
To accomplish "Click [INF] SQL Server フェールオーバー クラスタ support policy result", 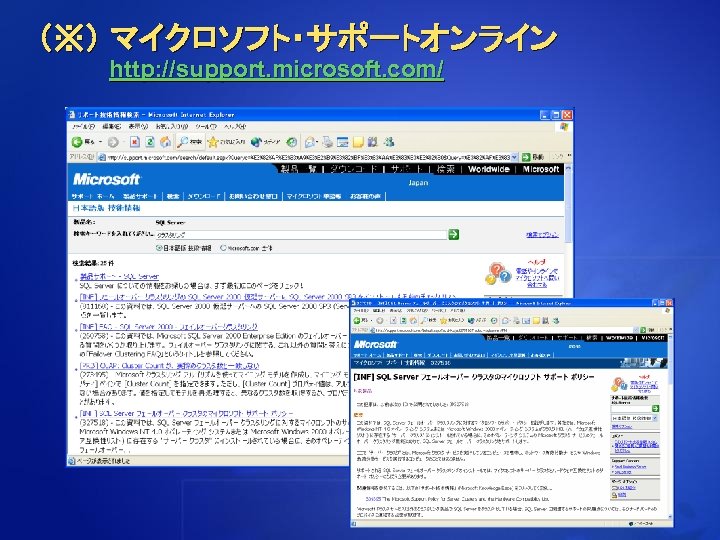I will [x=186, y=413].
